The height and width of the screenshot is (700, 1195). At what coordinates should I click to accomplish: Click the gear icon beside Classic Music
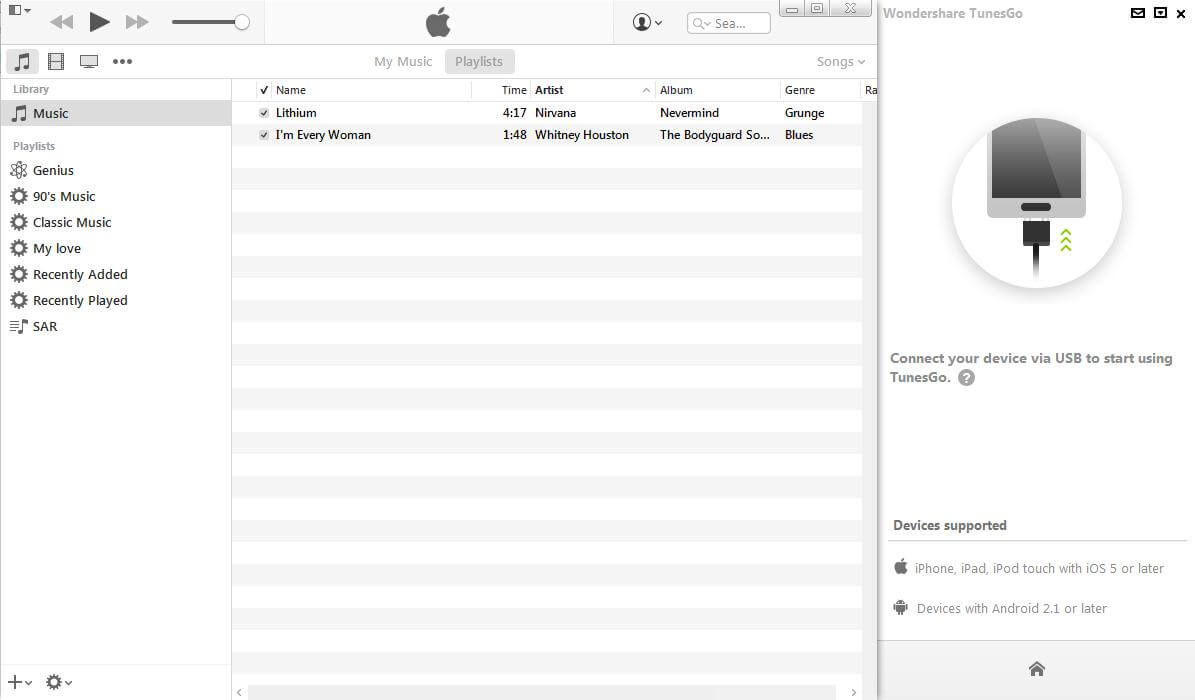point(19,222)
